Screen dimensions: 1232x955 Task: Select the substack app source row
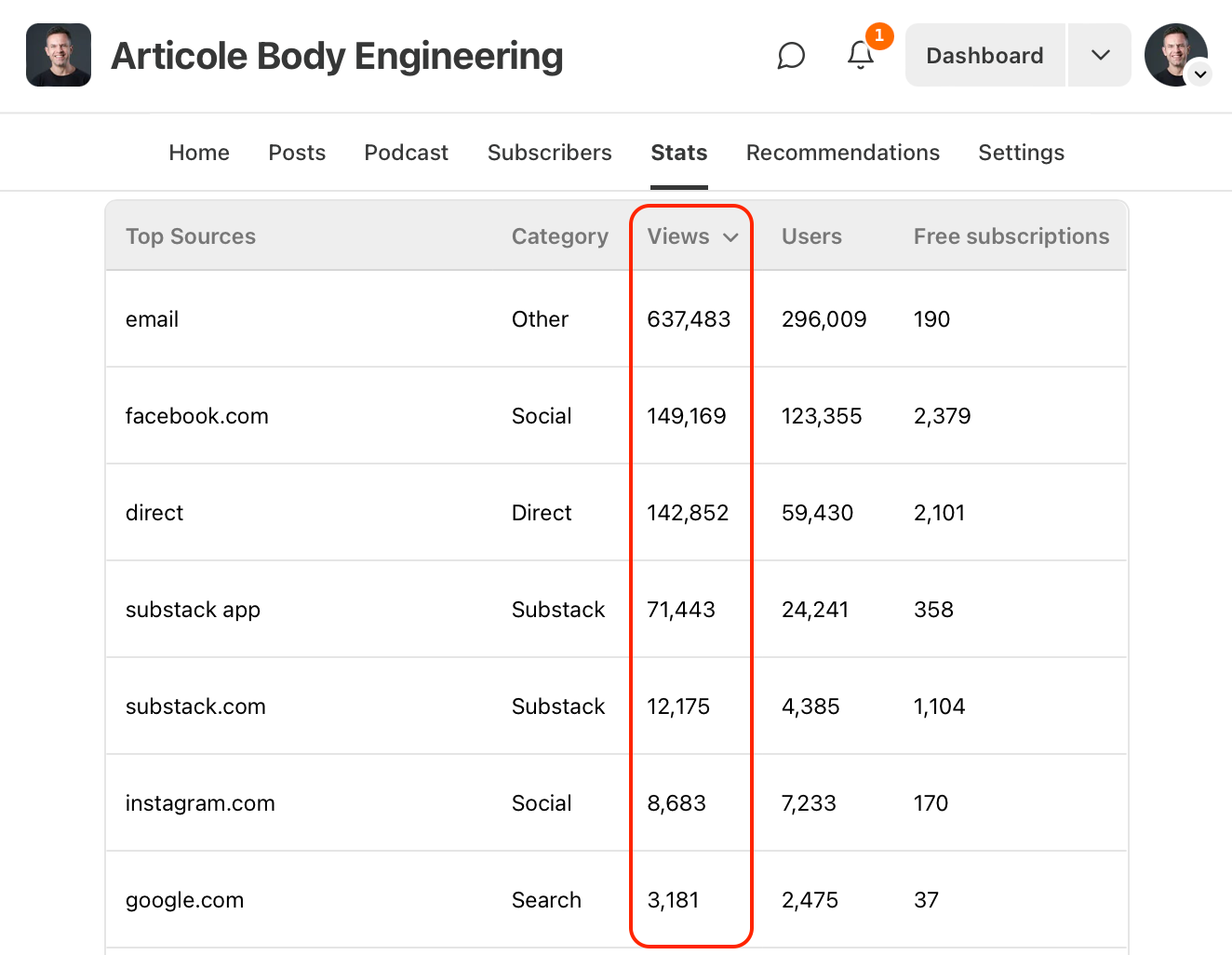pyautogui.click(x=616, y=610)
